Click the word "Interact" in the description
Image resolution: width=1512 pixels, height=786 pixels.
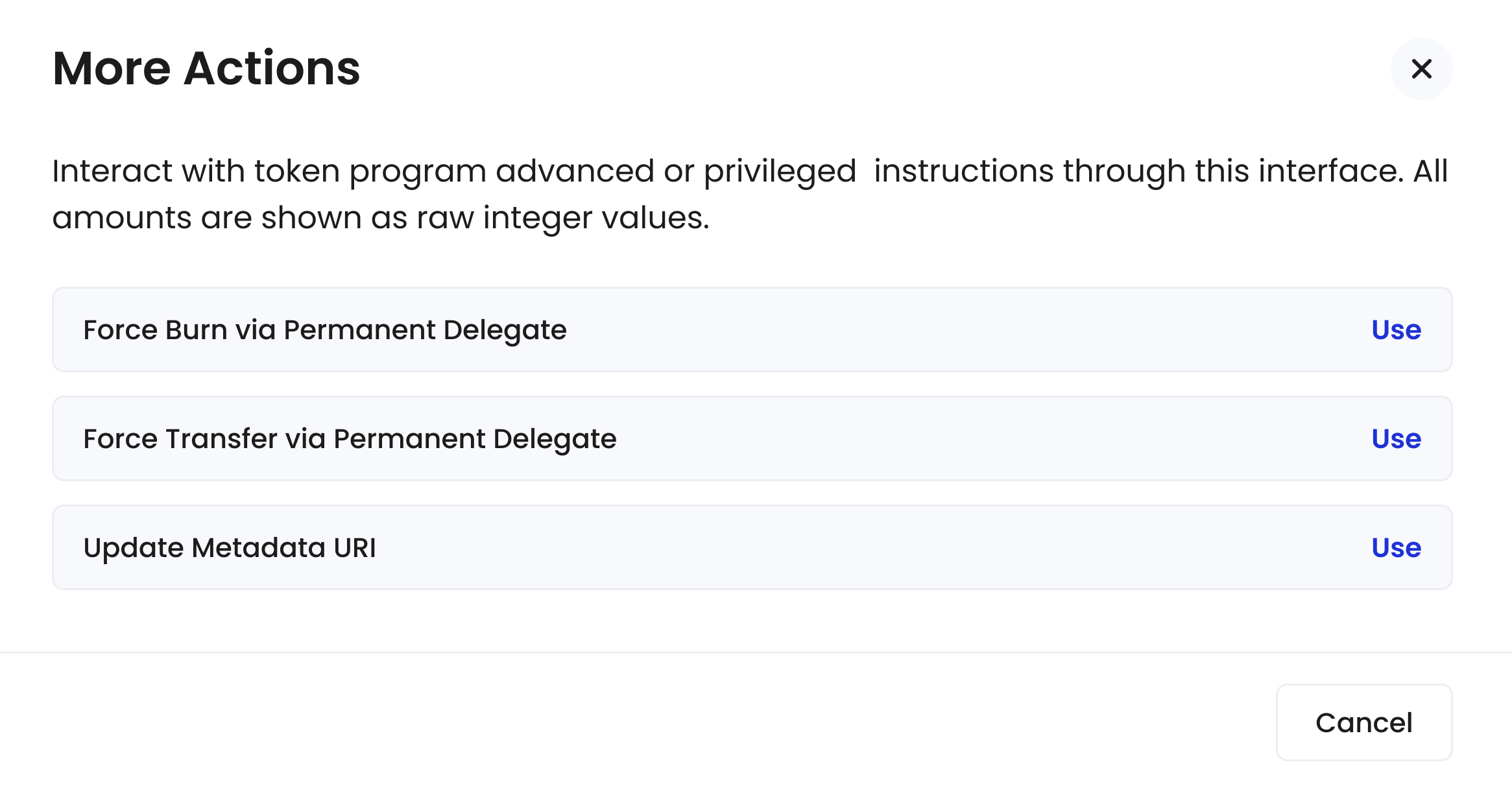coord(112,171)
